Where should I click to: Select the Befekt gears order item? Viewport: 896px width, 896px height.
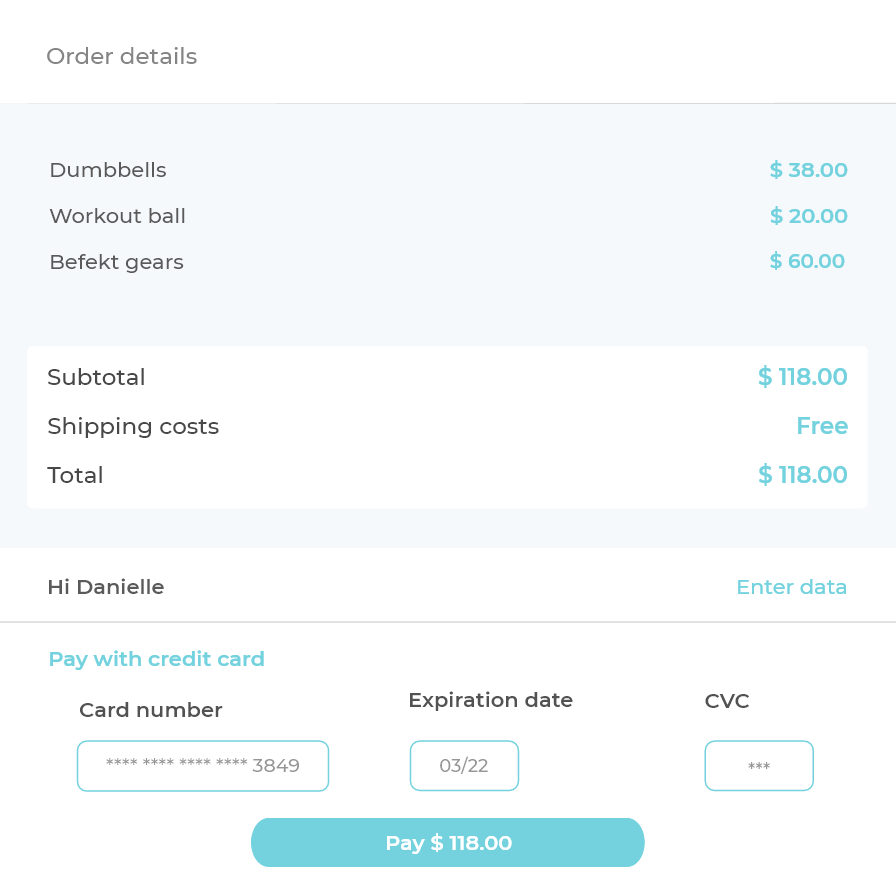(x=116, y=262)
